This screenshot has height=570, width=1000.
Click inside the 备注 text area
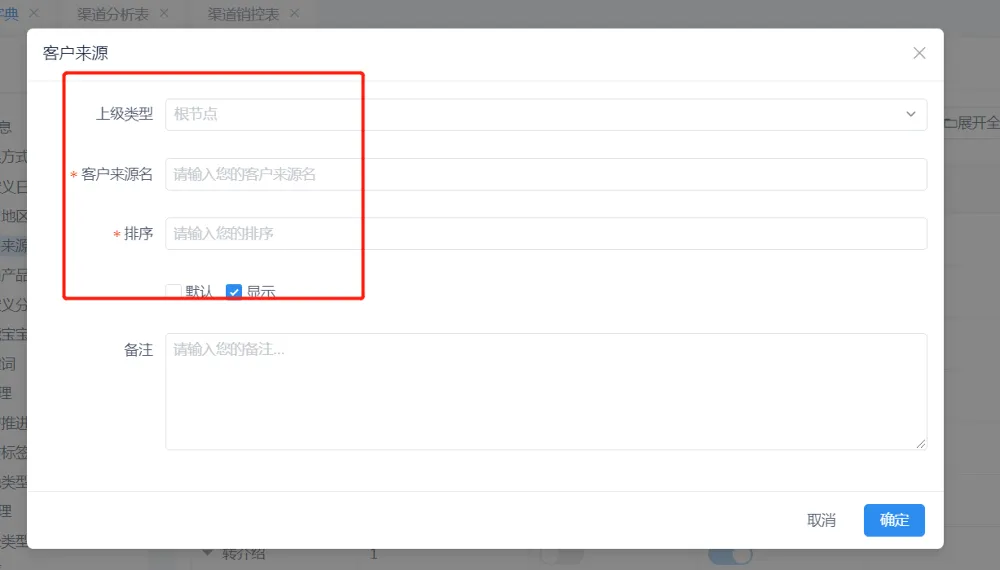pyautogui.click(x=545, y=391)
